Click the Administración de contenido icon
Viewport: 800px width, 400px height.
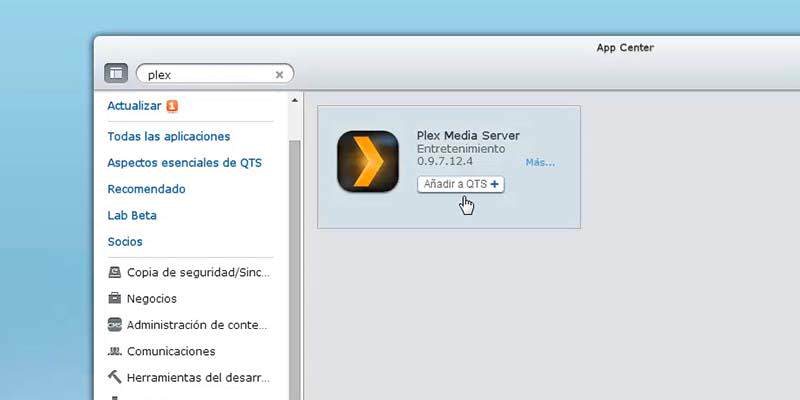[115, 324]
